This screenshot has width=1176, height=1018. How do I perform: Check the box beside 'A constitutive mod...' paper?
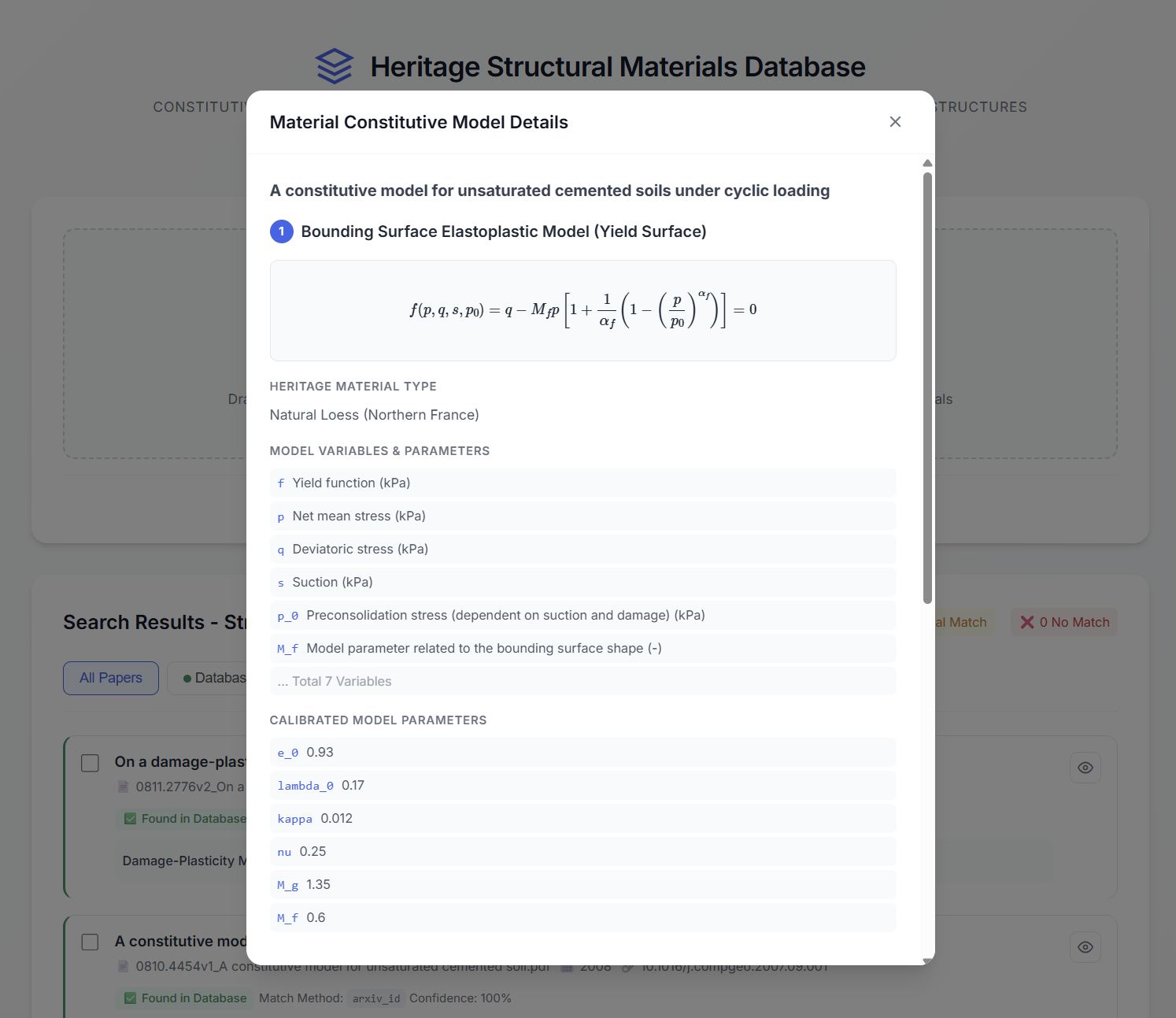point(91,942)
